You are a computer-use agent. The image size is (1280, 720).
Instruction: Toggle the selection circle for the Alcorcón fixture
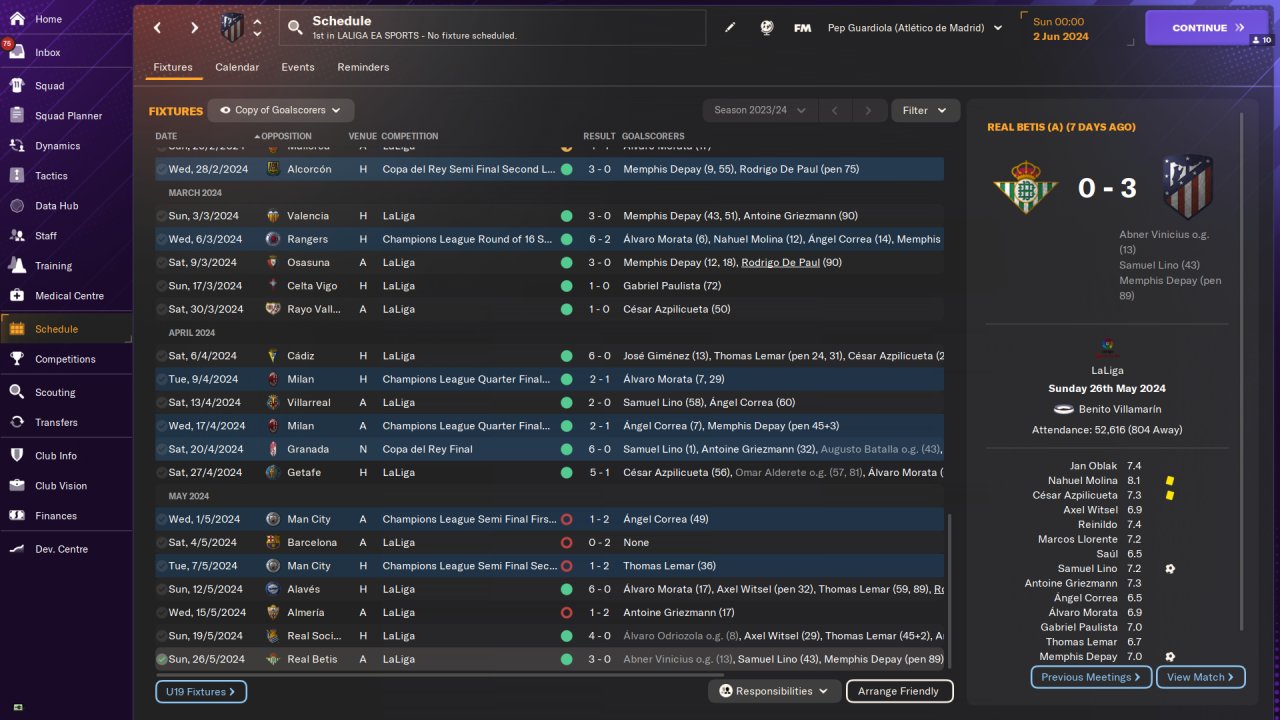coord(161,169)
